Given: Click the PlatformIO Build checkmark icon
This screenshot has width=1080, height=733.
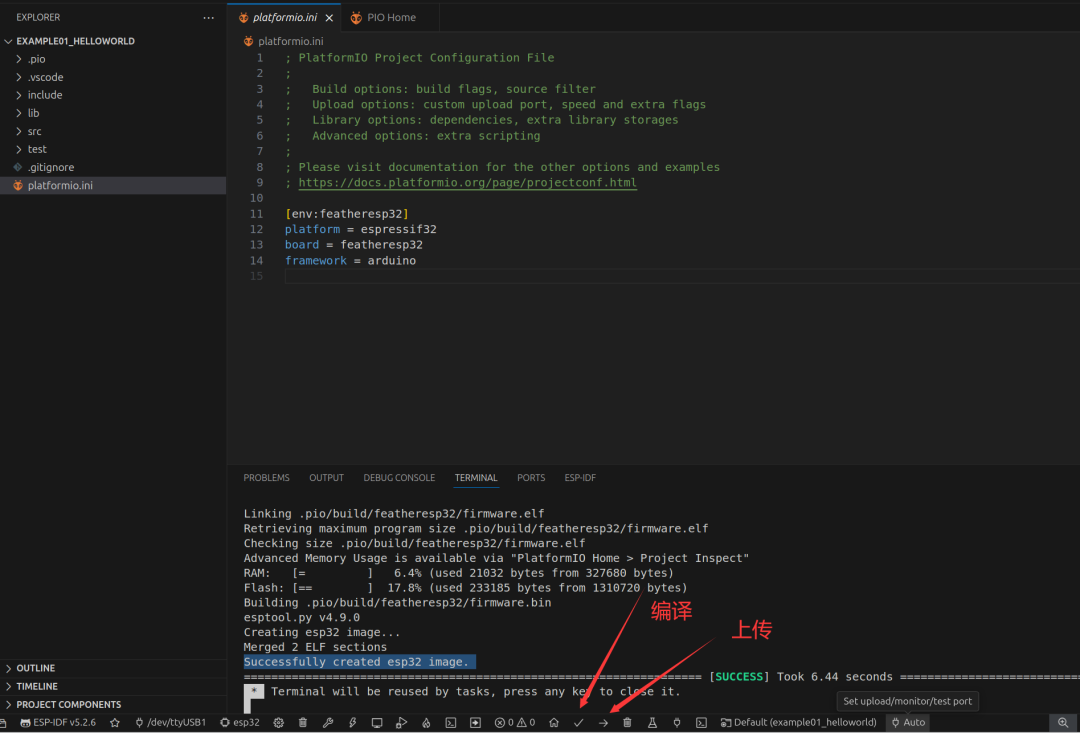Looking at the screenshot, I should (579, 723).
